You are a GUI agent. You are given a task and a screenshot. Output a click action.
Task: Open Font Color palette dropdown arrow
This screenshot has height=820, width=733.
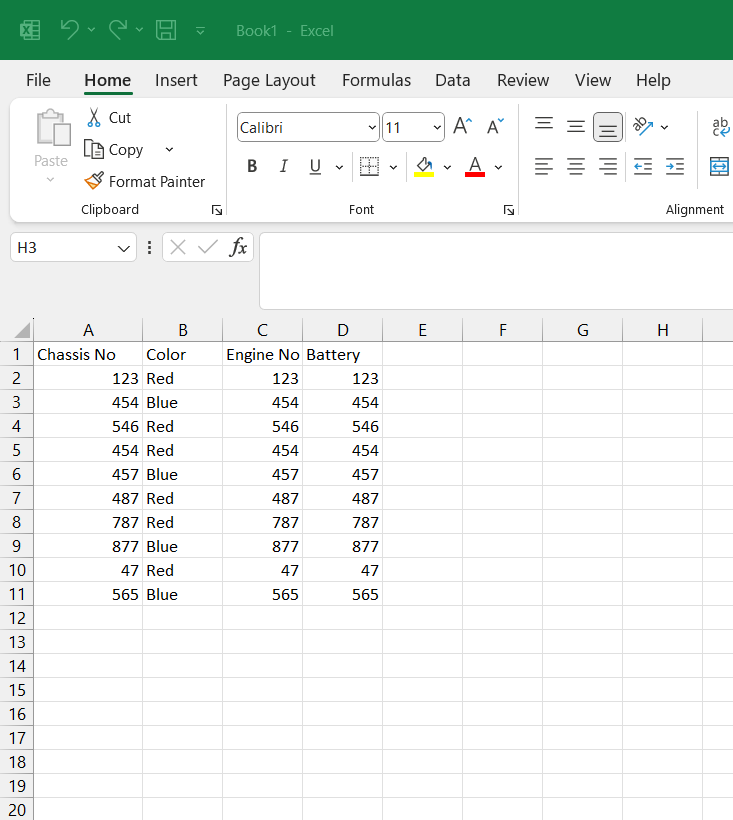(498, 167)
